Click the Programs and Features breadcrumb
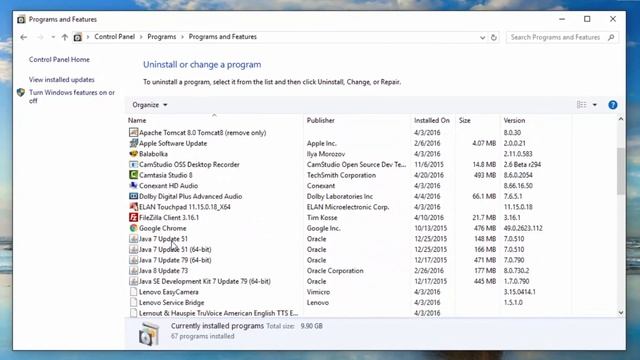The width and height of the screenshot is (640, 360). click(222, 37)
